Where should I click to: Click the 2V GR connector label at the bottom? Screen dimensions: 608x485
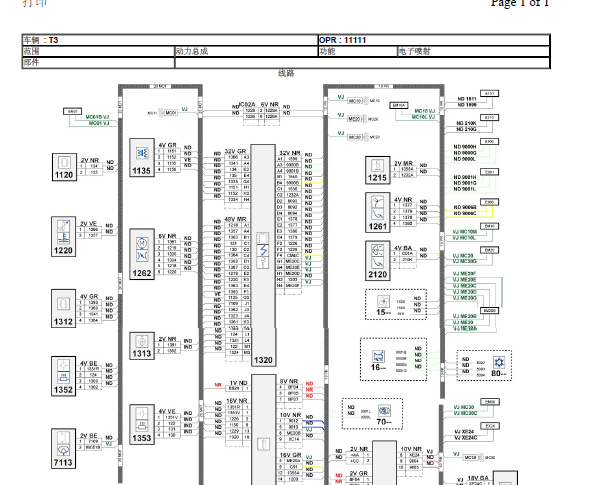click(359, 473)
